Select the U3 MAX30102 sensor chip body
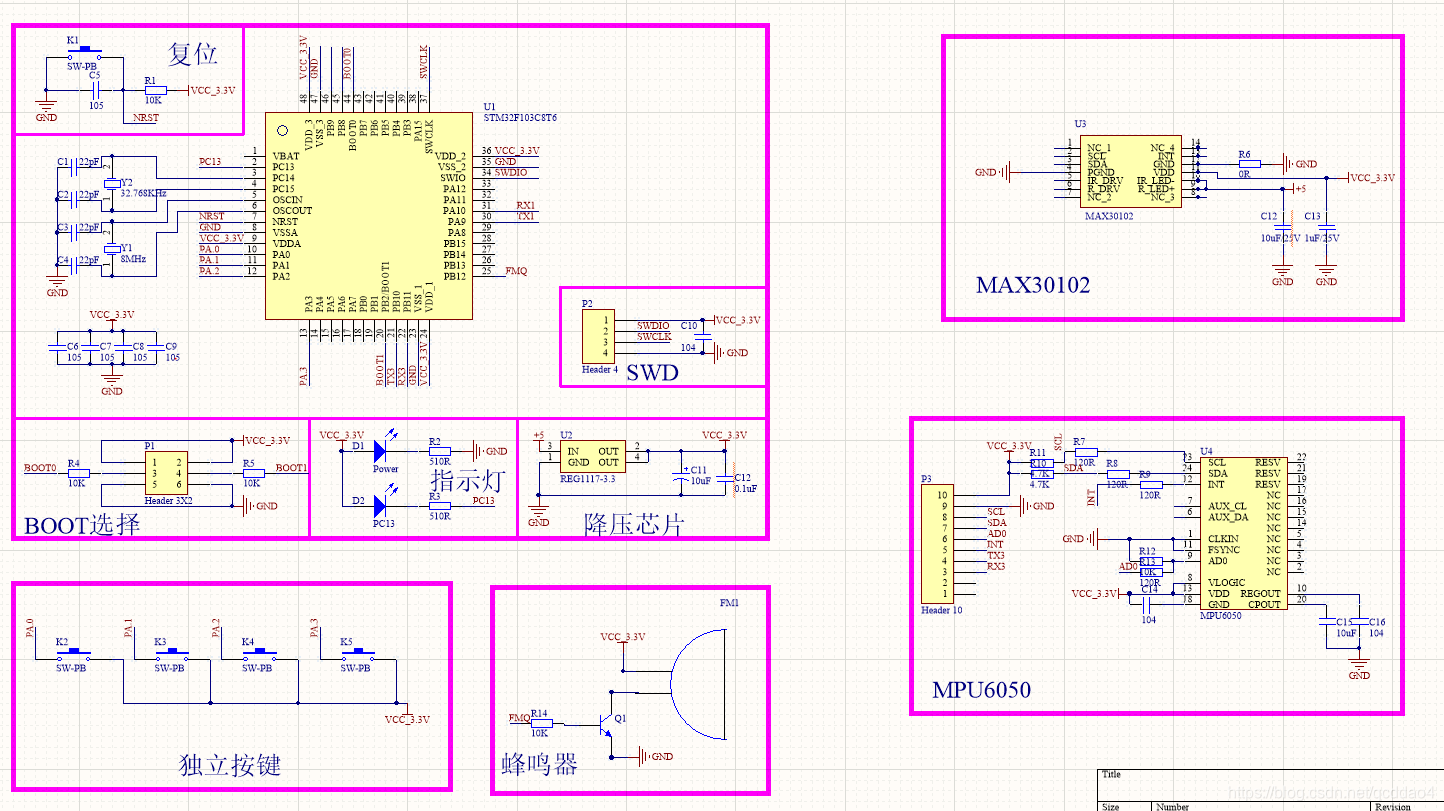The height and width of the screenshot is (811, 1444). pos(1131,172)
